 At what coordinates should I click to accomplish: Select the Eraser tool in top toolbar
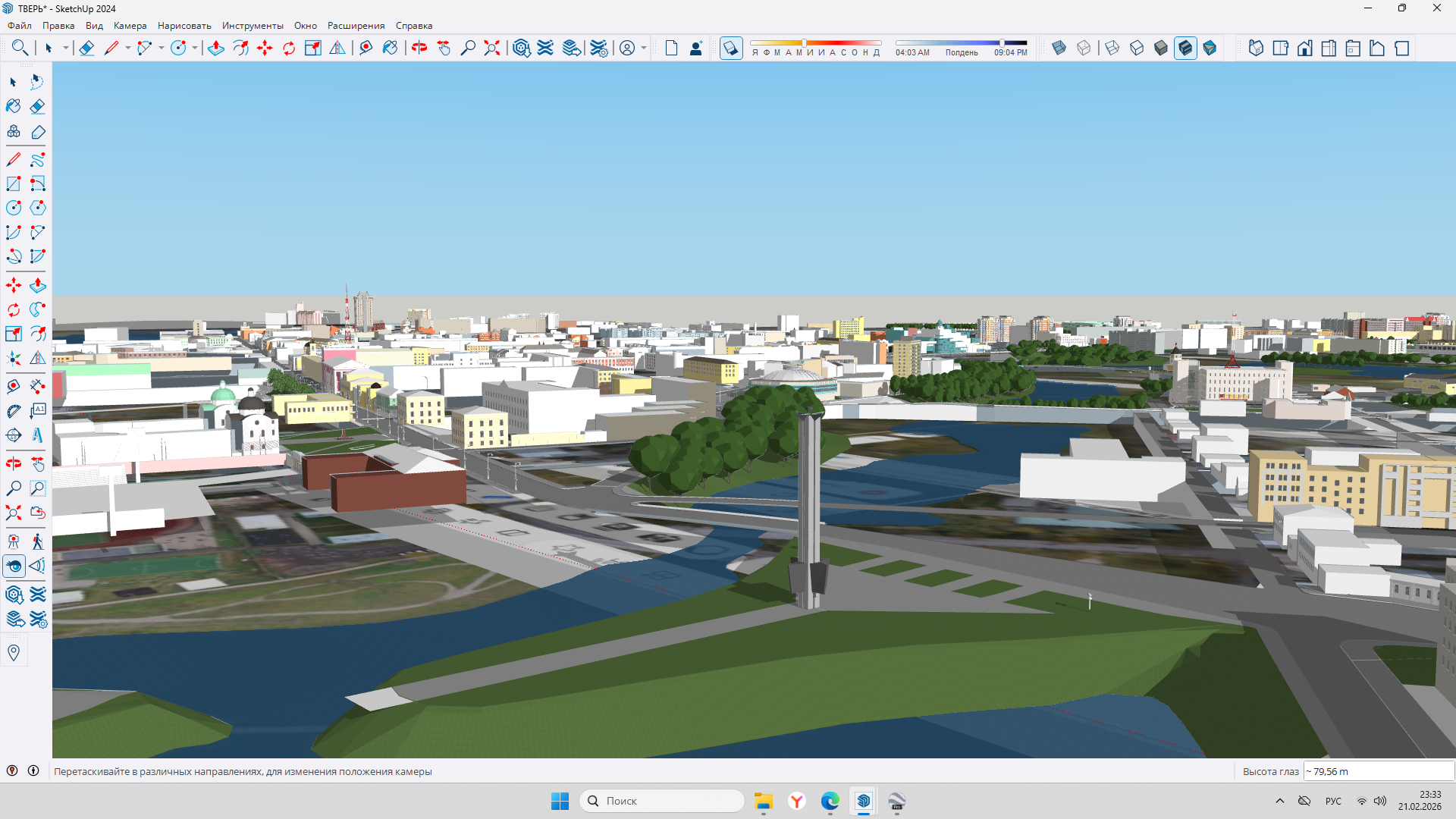(x=86, y=49)
